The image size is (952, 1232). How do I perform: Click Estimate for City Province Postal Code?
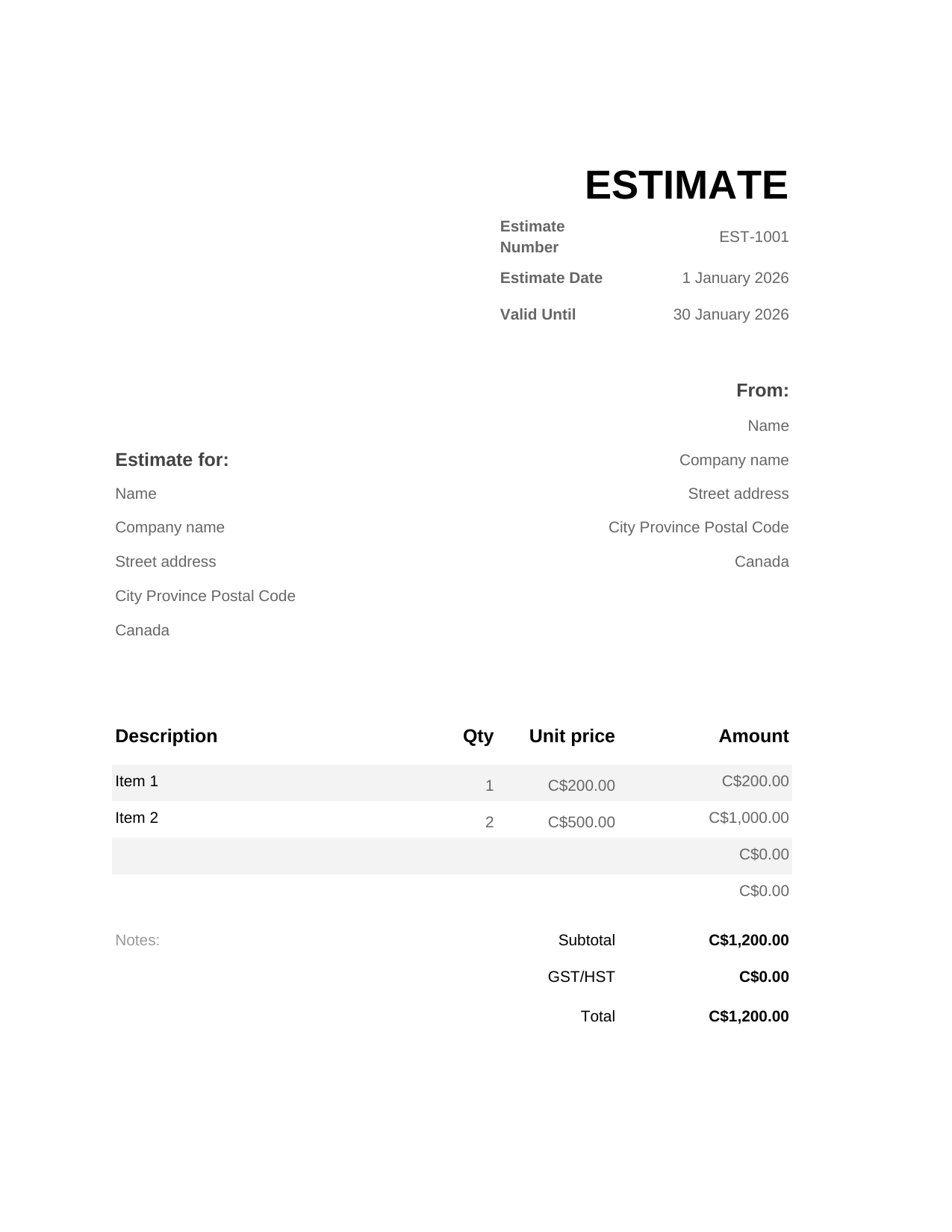point(205,596)
